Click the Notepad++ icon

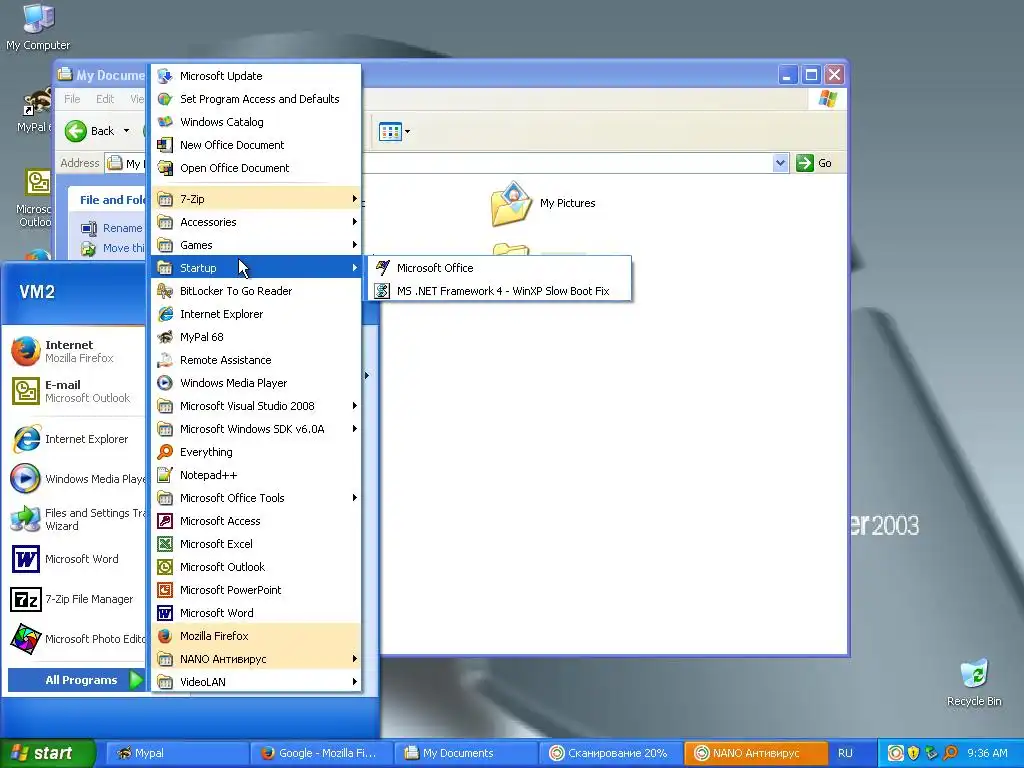tap(165, 475)
